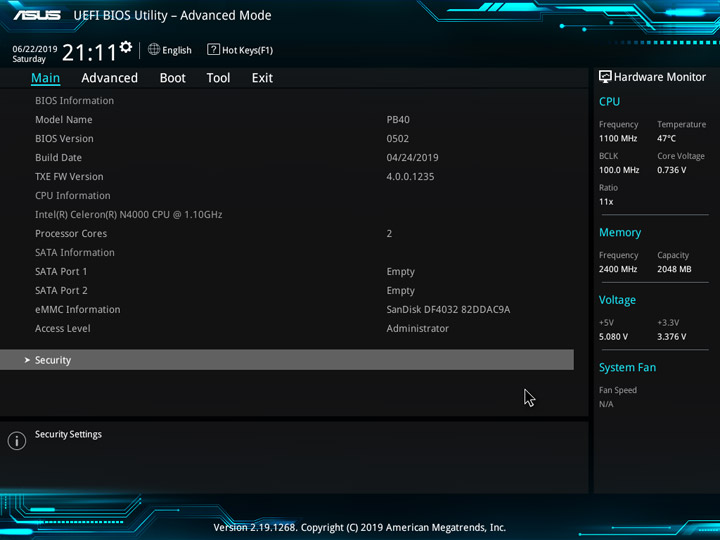
Task: Click CPU frequency 1100 MHz value
Action: tap(618, 138)
